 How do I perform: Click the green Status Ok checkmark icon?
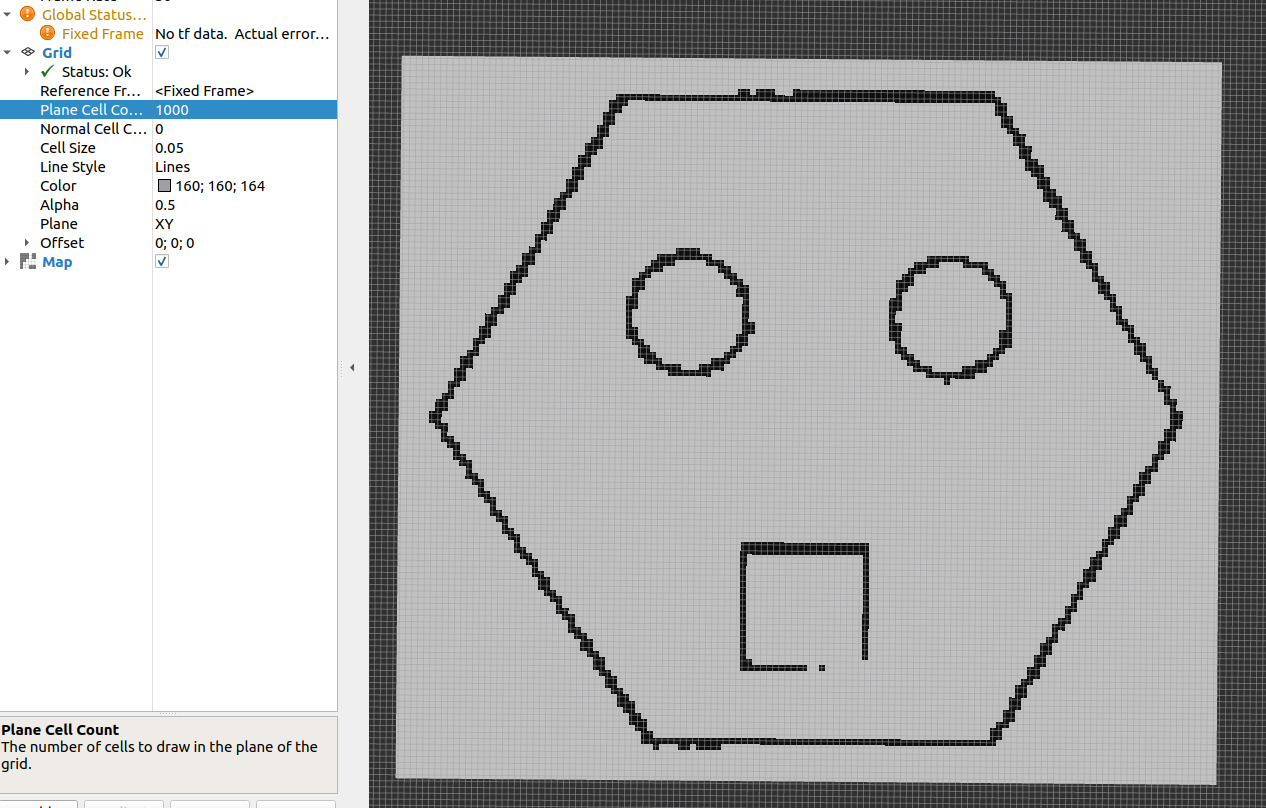(x=47, y=71)
